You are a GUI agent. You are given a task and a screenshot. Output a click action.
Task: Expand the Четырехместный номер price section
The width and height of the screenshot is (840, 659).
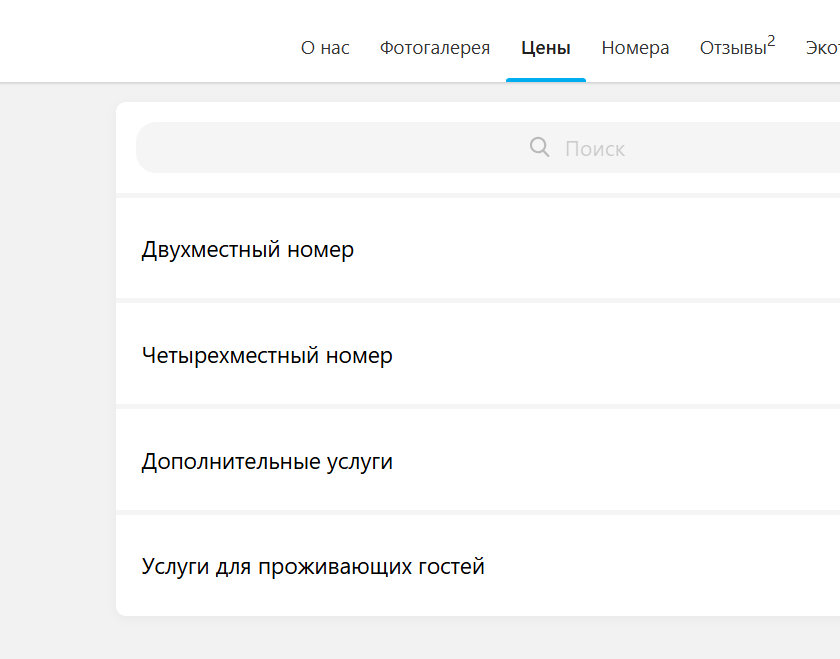[478, 354]
